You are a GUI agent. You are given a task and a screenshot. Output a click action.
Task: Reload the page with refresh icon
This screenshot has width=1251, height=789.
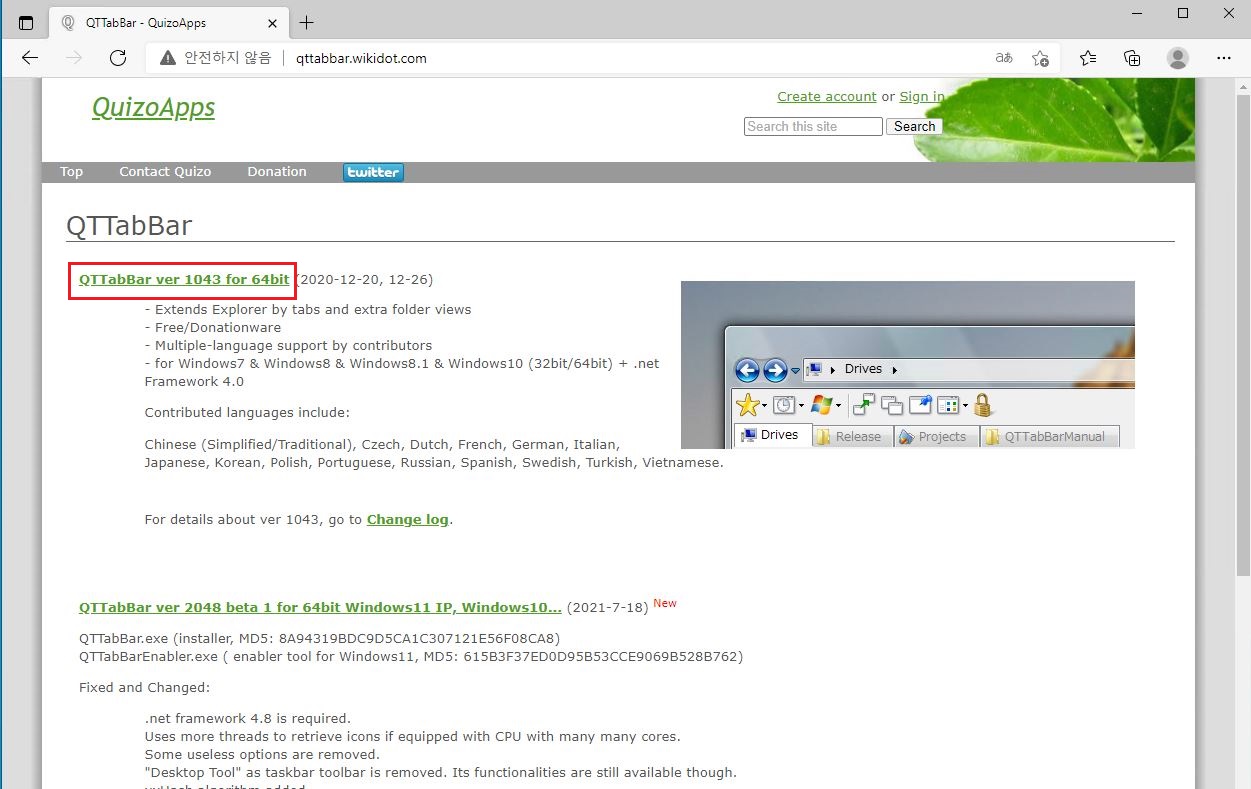coord(118,58)
